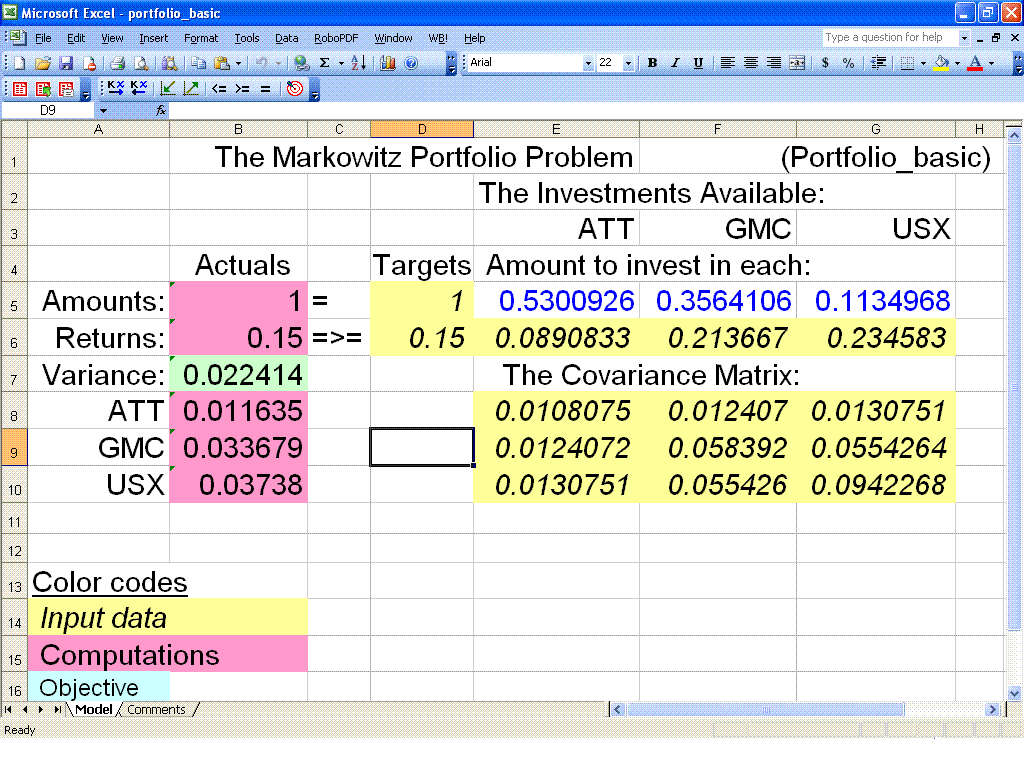Print the sheet using the printer icon
This screenshot has height=768, width=1024.
(x=118, y=63)
